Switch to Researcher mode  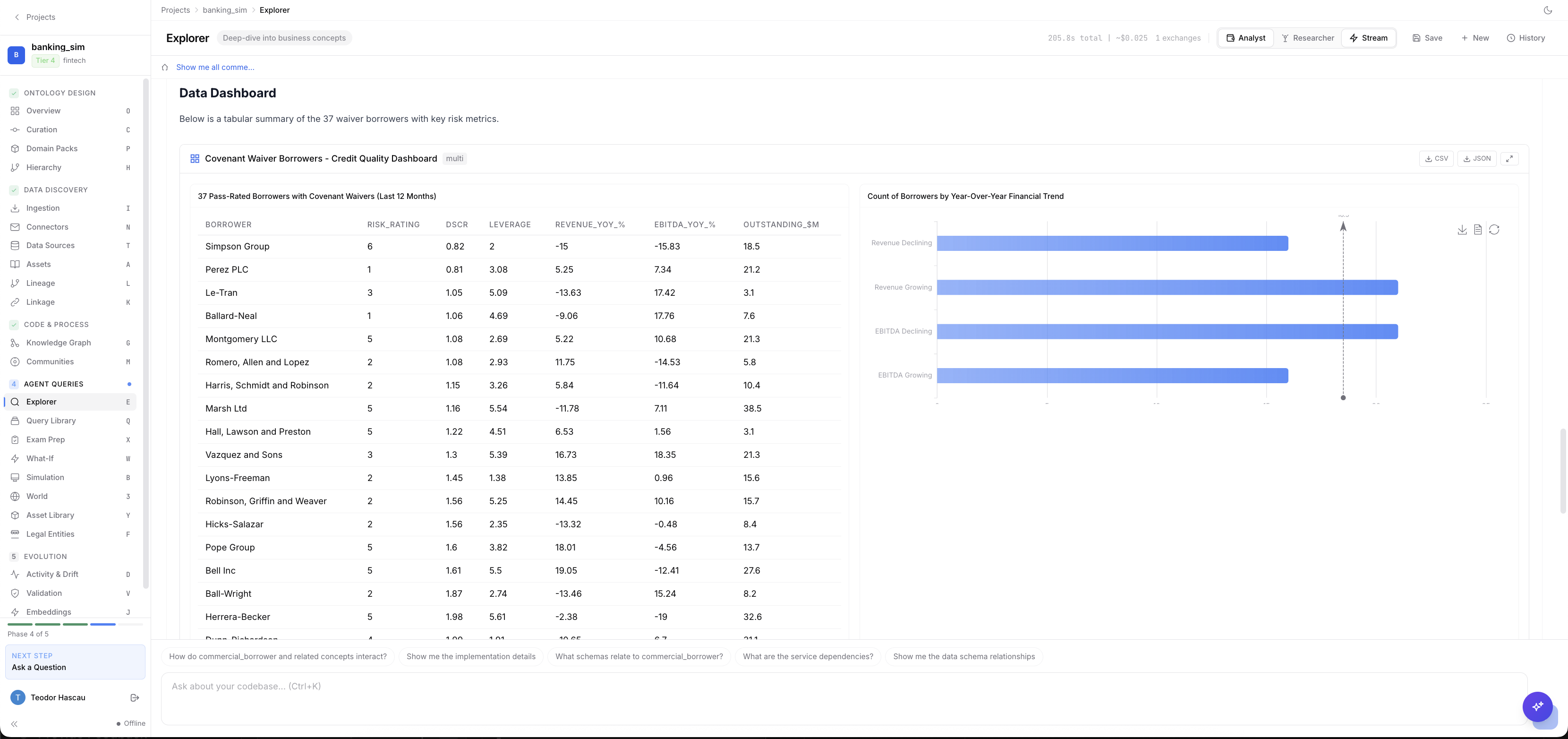tap(1307, 37)
